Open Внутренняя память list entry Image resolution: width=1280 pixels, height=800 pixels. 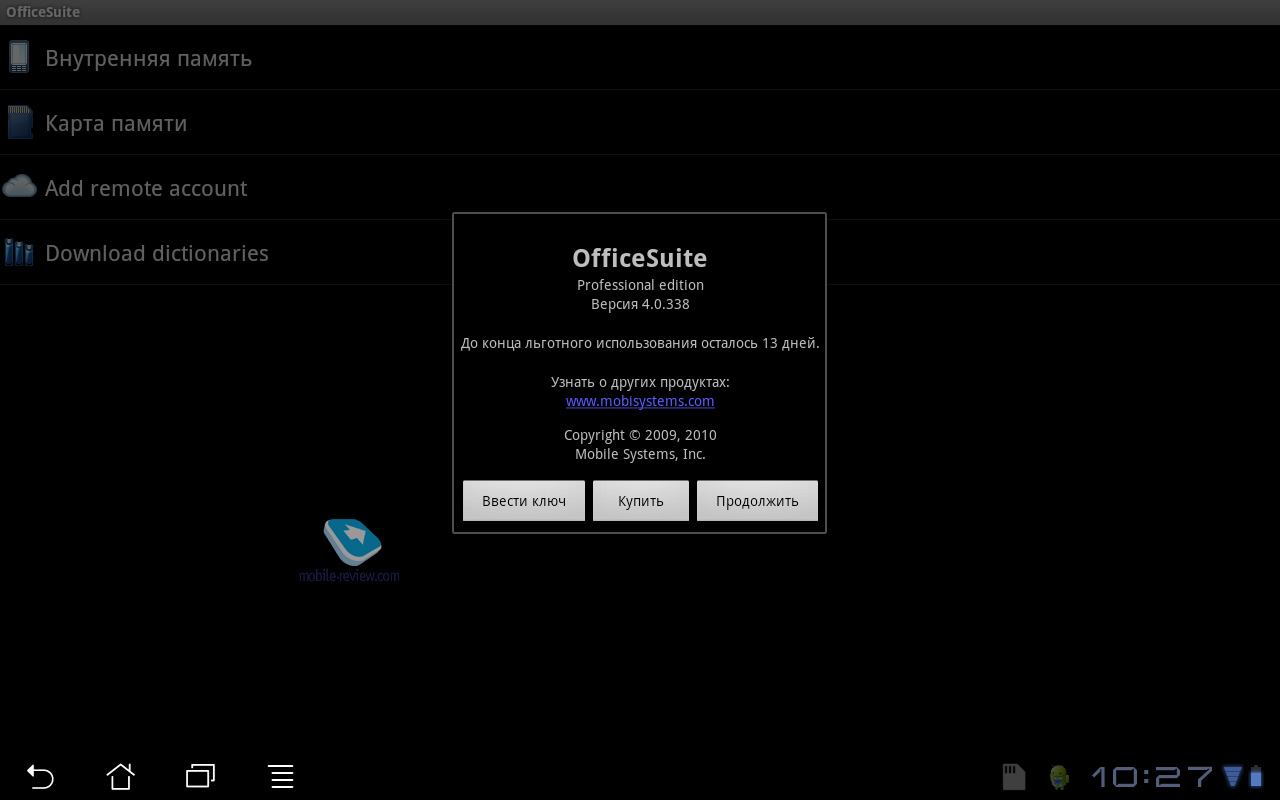(x=640, y=57)
